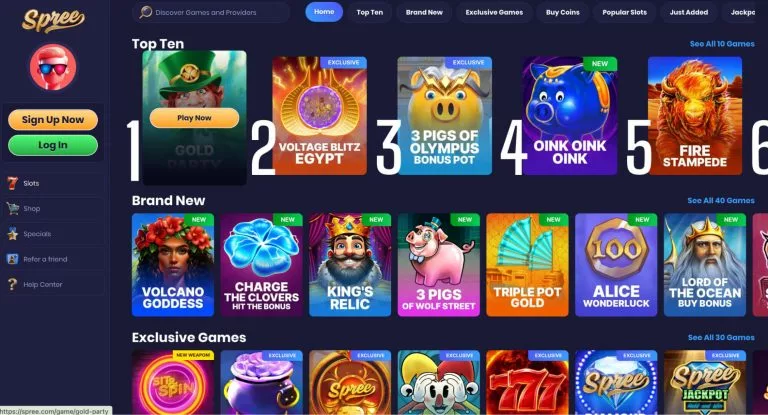This screenshot has width=768, height=415.
Task: Focus the Discover Games and Providers field
Action: (x=211, y=12)
